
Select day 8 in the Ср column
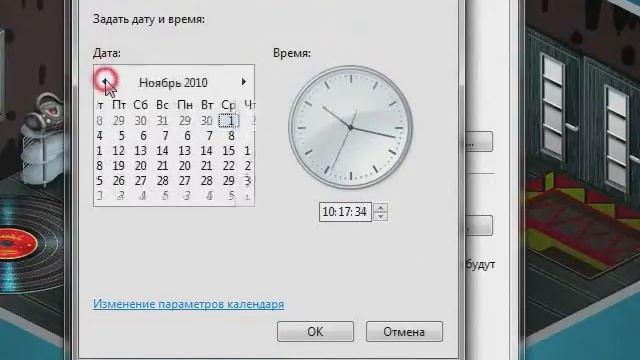tap(231, 136)
